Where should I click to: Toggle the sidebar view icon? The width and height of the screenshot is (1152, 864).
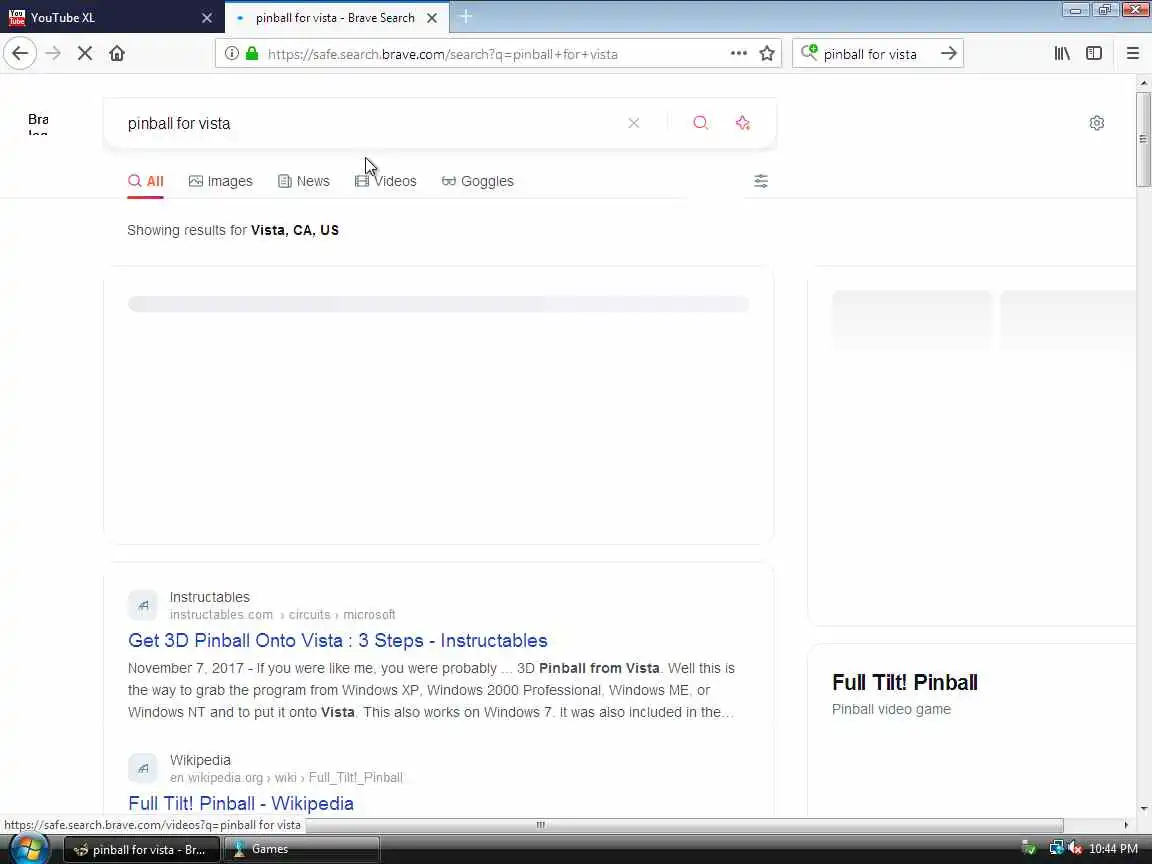click(x=1094, y=54)
